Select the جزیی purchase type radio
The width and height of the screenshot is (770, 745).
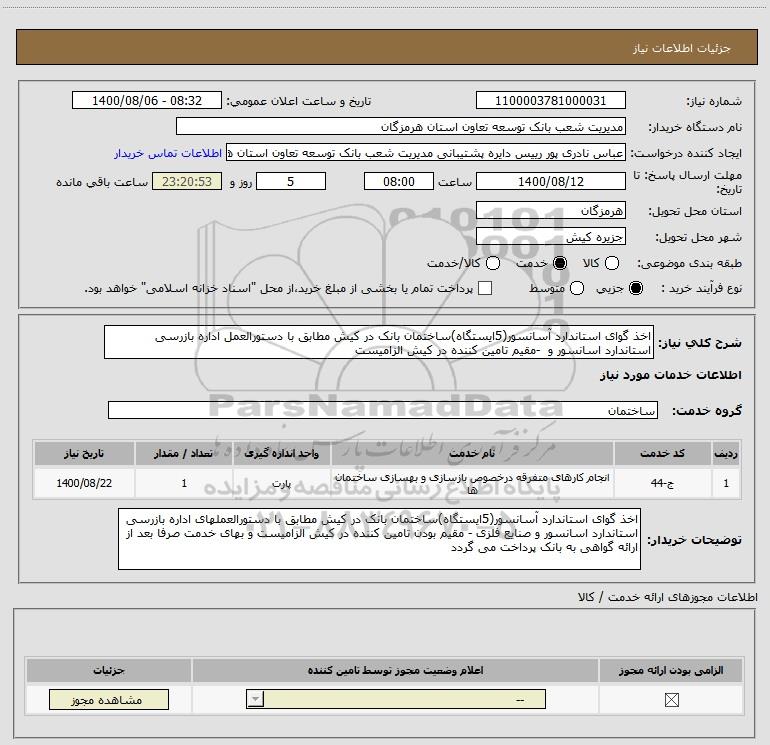636,288
